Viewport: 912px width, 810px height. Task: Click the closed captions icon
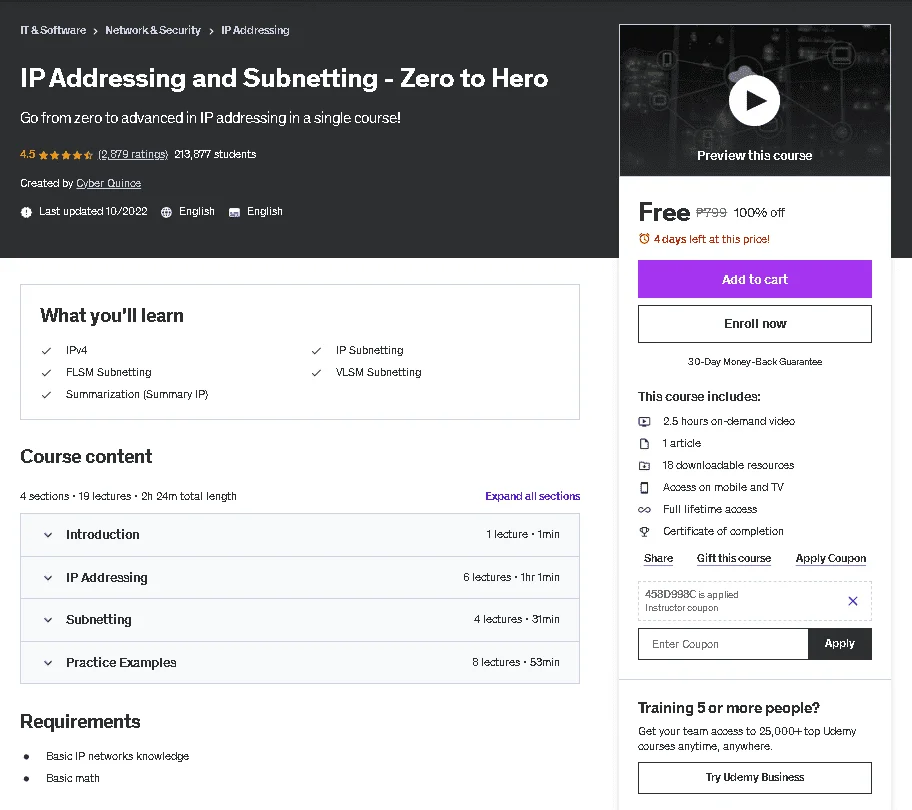tap(234, 212)
